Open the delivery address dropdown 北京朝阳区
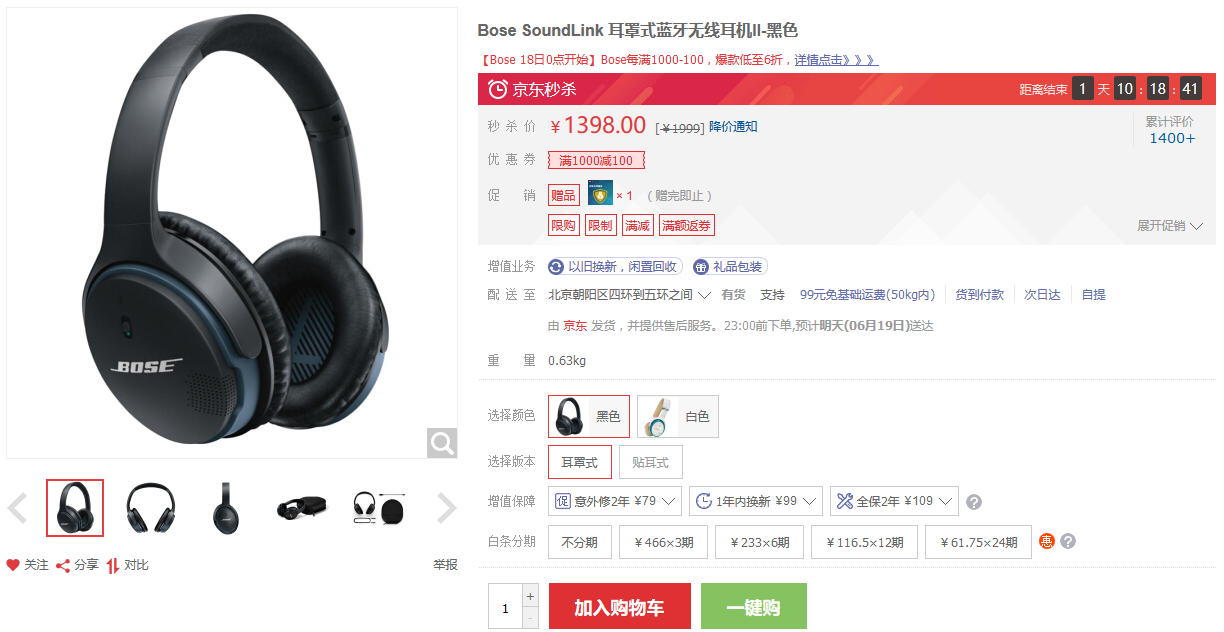This screenshot has width=1224, height=632. [630, 295]
